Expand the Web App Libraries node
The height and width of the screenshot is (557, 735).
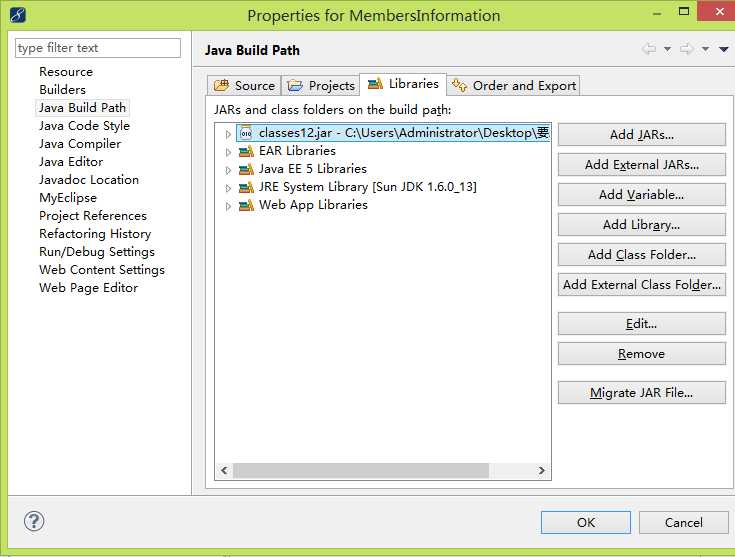(x=228, y=206)
